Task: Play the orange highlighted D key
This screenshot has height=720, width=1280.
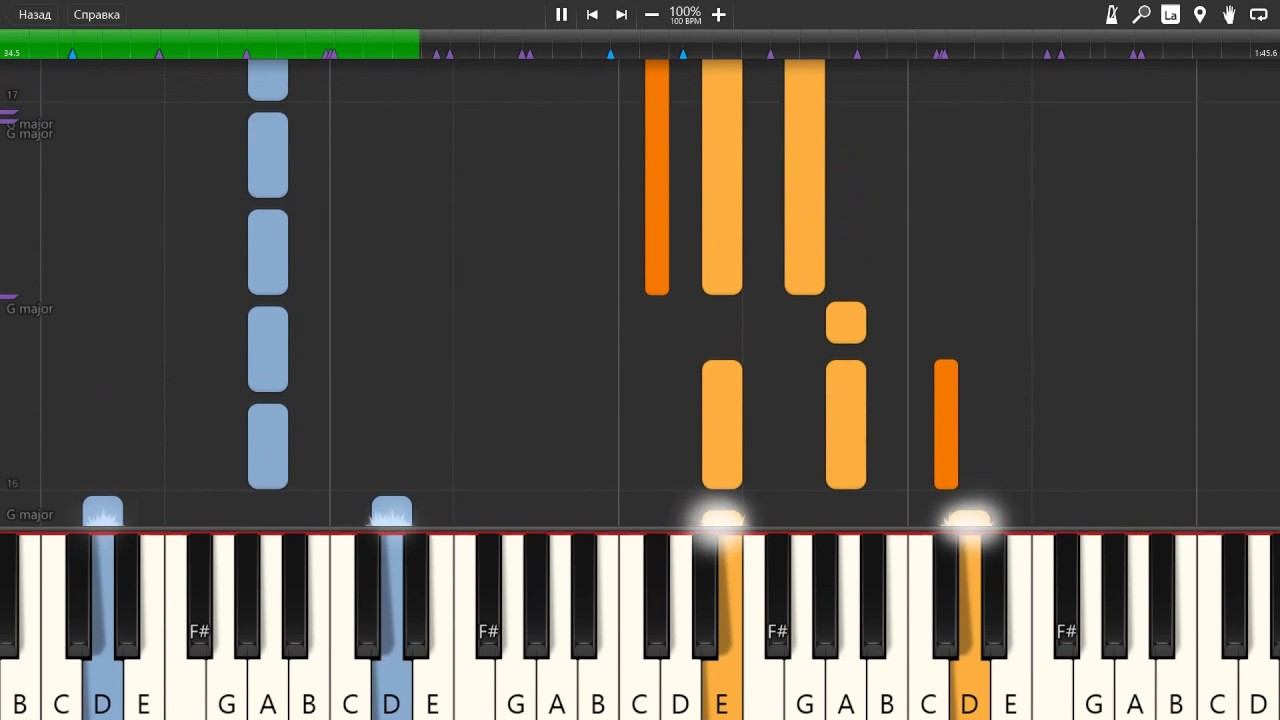Action: coord(969,690)
